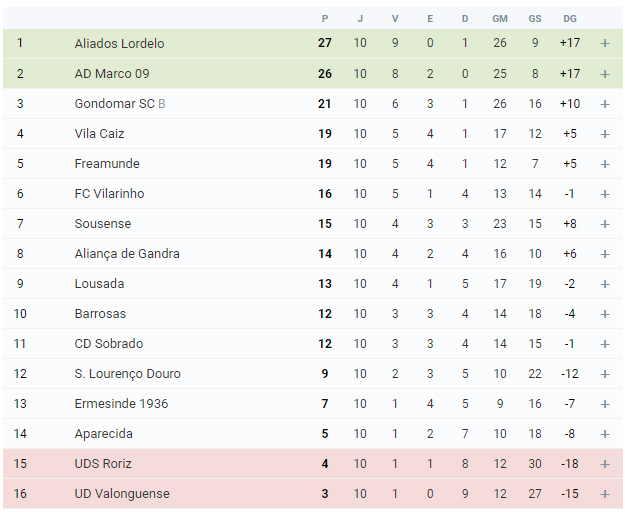Open the Lousada team link
This screenshot has height=512, width=625.
pos(99,284)
